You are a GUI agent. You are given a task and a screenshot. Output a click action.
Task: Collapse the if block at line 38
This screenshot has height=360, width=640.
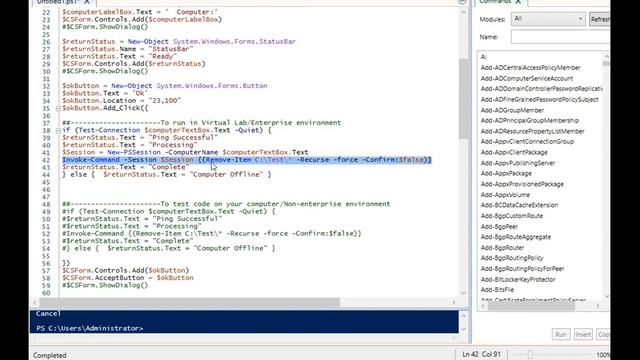(x=58, y=131)
